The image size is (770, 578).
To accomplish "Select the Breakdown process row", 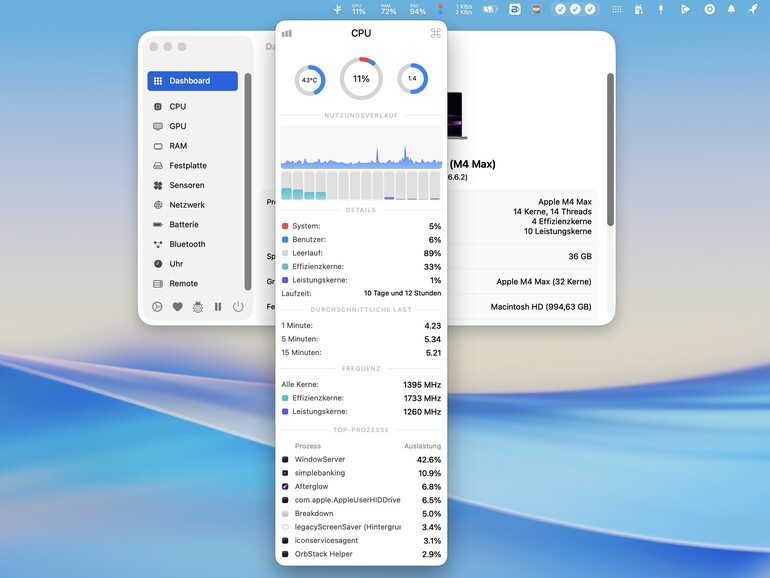I will click(x=361, y=514).
